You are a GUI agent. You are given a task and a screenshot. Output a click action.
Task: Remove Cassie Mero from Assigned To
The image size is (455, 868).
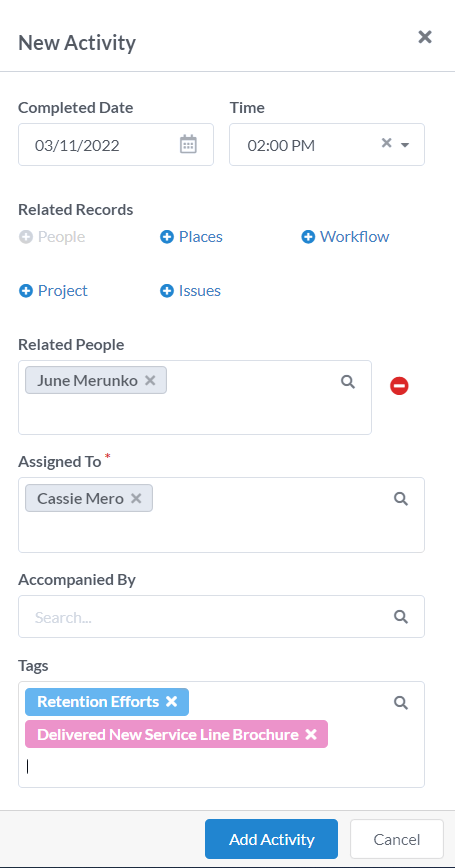136,499
